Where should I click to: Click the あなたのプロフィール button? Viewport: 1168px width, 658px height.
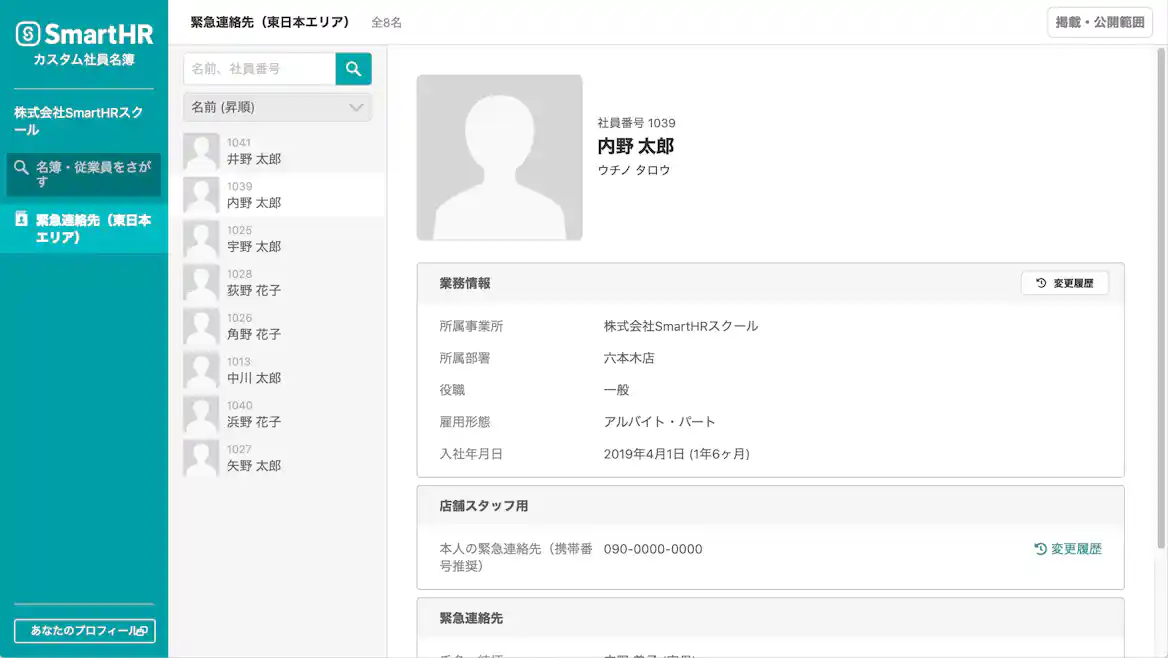[84, 631]
